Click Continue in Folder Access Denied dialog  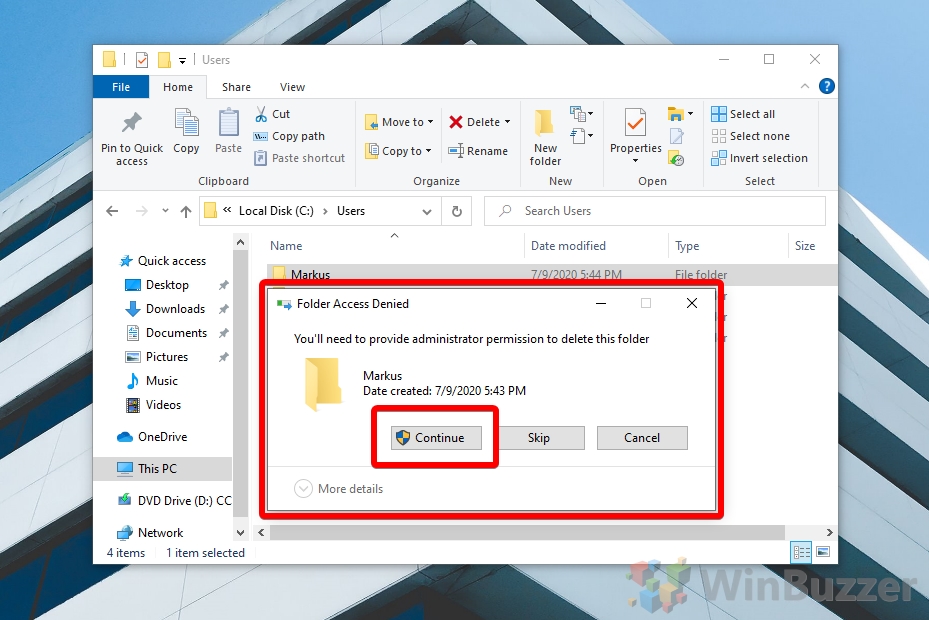click(x=436, y=437)
